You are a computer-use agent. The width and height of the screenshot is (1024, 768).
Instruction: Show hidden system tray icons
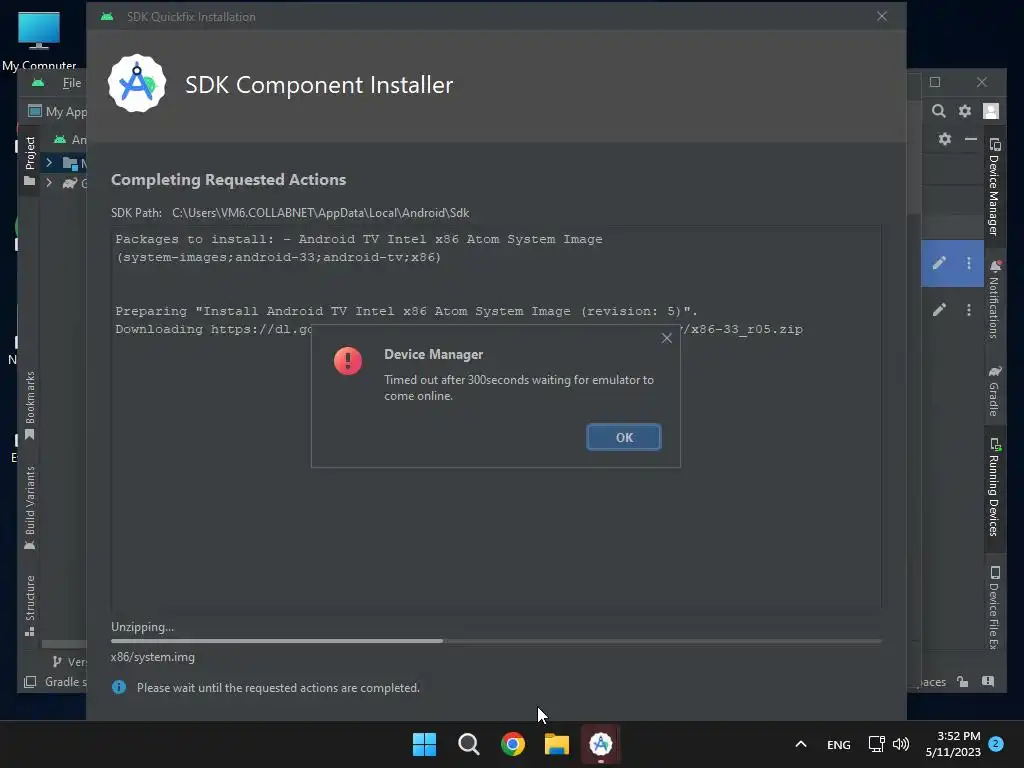tap(801, 744)
